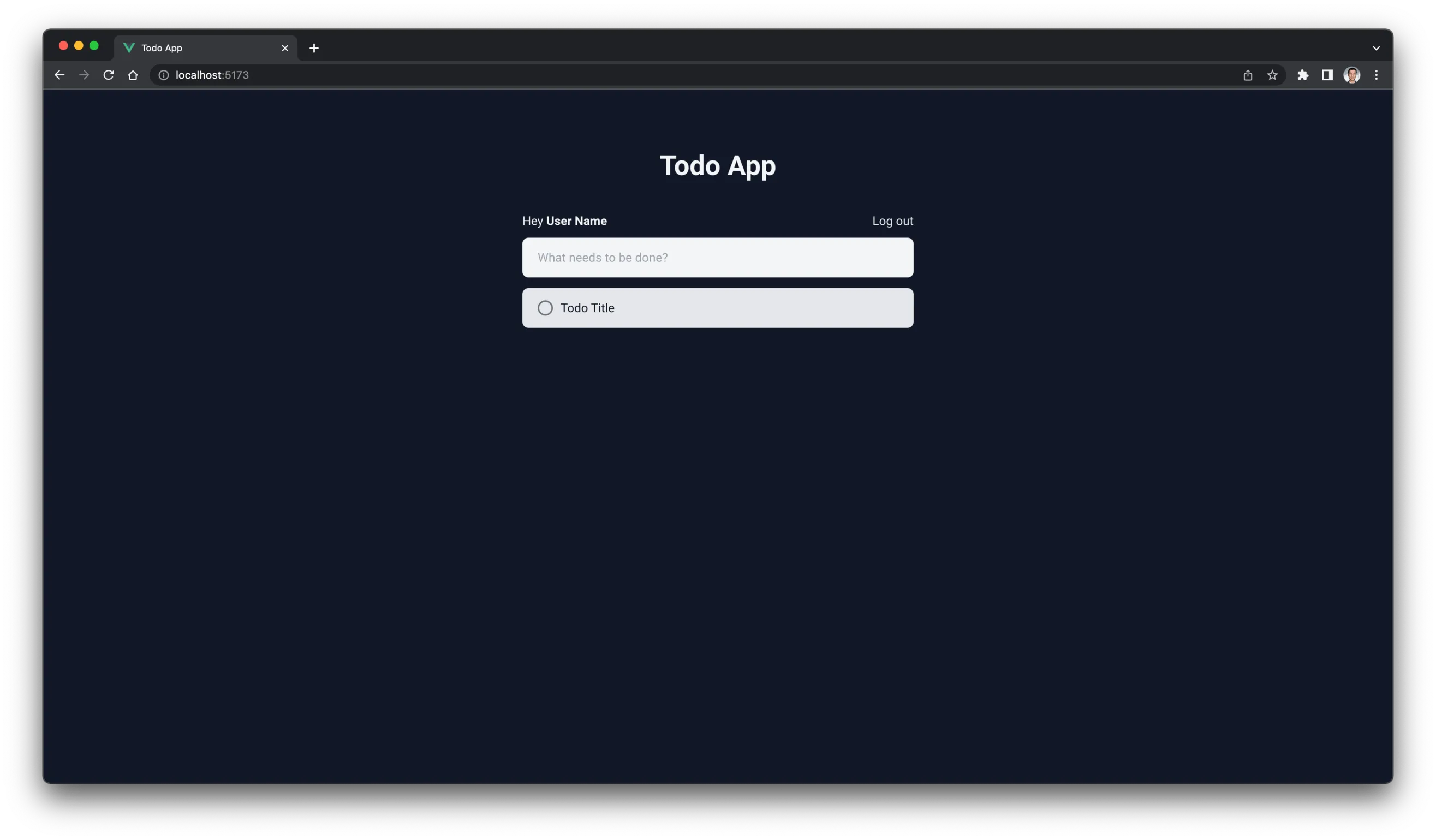Click the Log out link
This screenshot has width=1436, height=840.
point(892,221)
